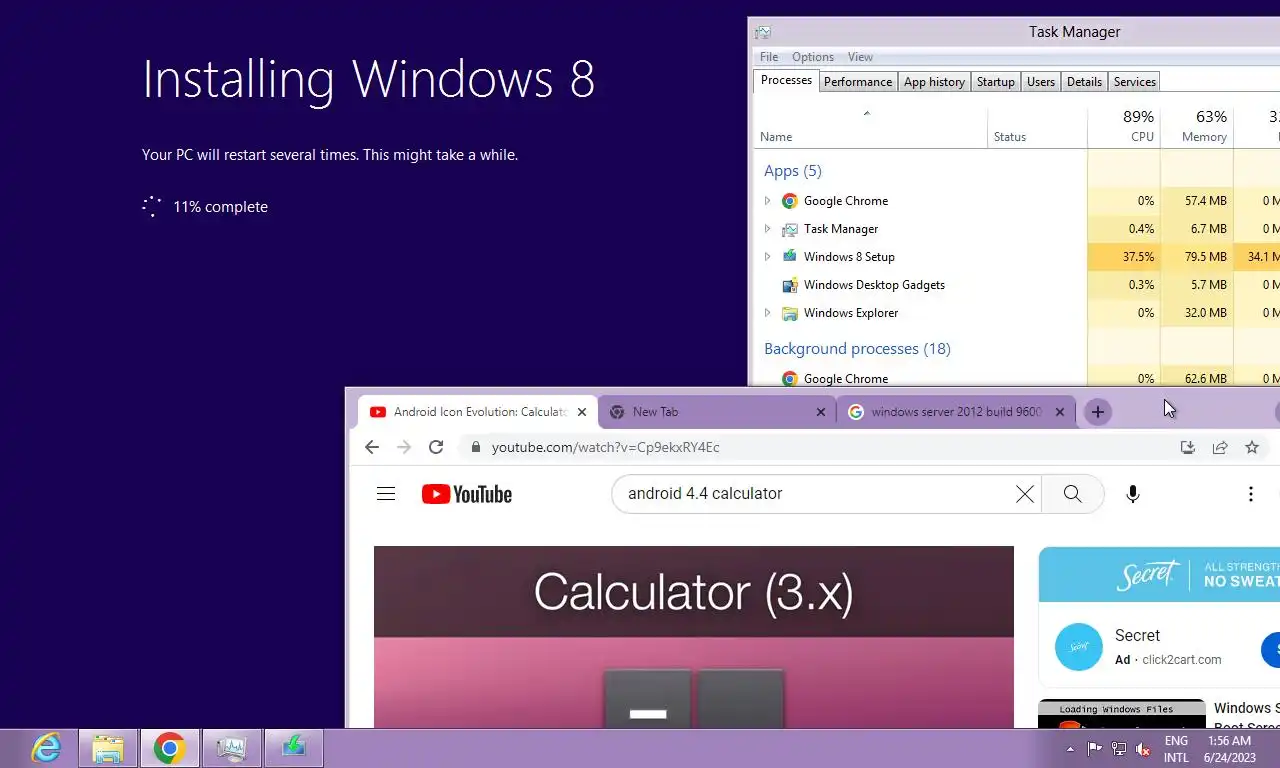The height and width of the screenshot is (768, 1280).
Task: Click the Task Manager taskbar icon
Action: coord(232,748)
